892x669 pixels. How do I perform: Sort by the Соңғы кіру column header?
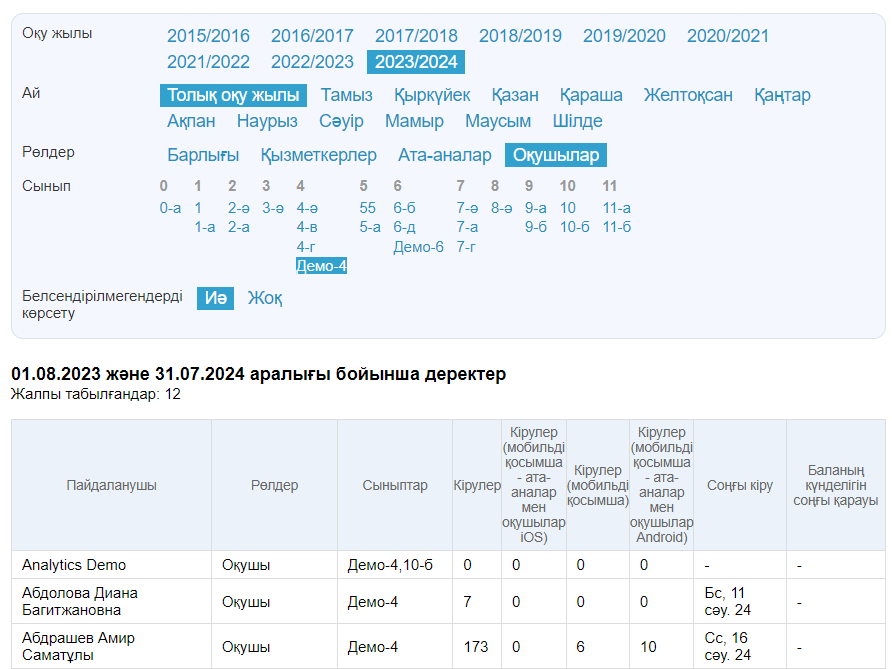(739, 485)
